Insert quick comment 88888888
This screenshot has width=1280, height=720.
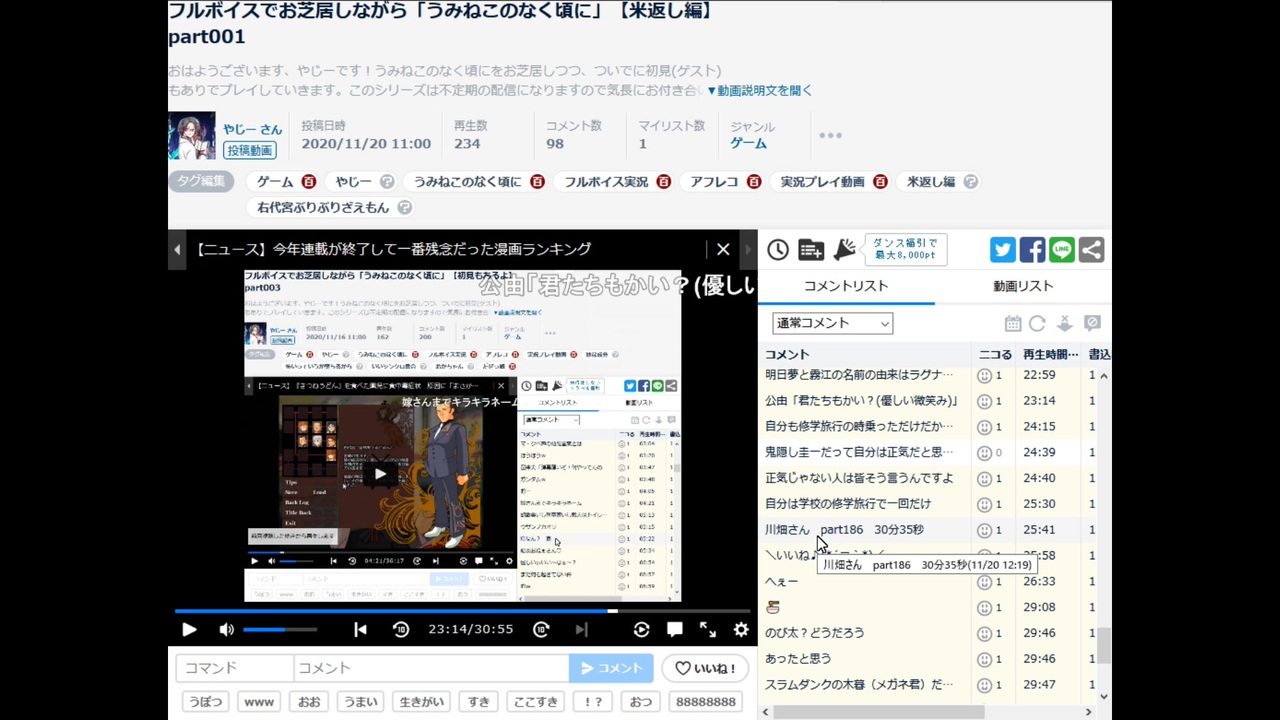point(706,702)
